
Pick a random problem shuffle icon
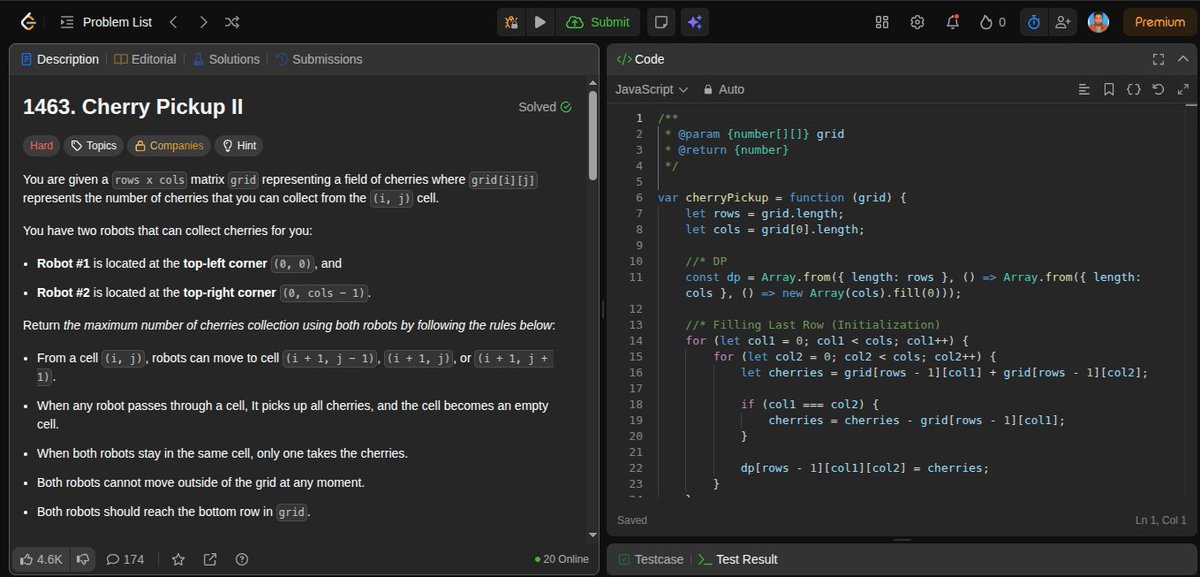(x=232, y=21)
